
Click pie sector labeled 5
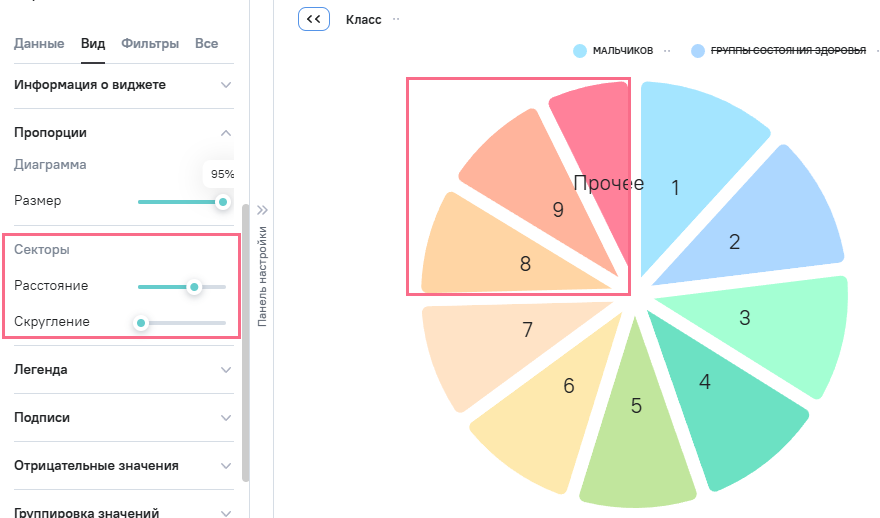(636, 420)
